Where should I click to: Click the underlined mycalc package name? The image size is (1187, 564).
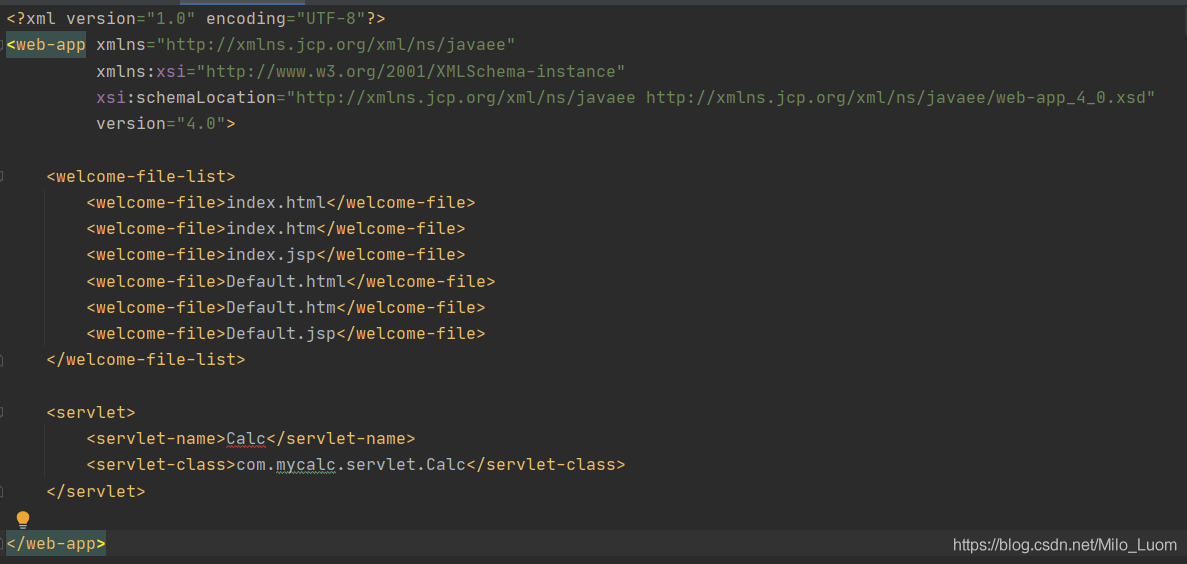[305, 464]
